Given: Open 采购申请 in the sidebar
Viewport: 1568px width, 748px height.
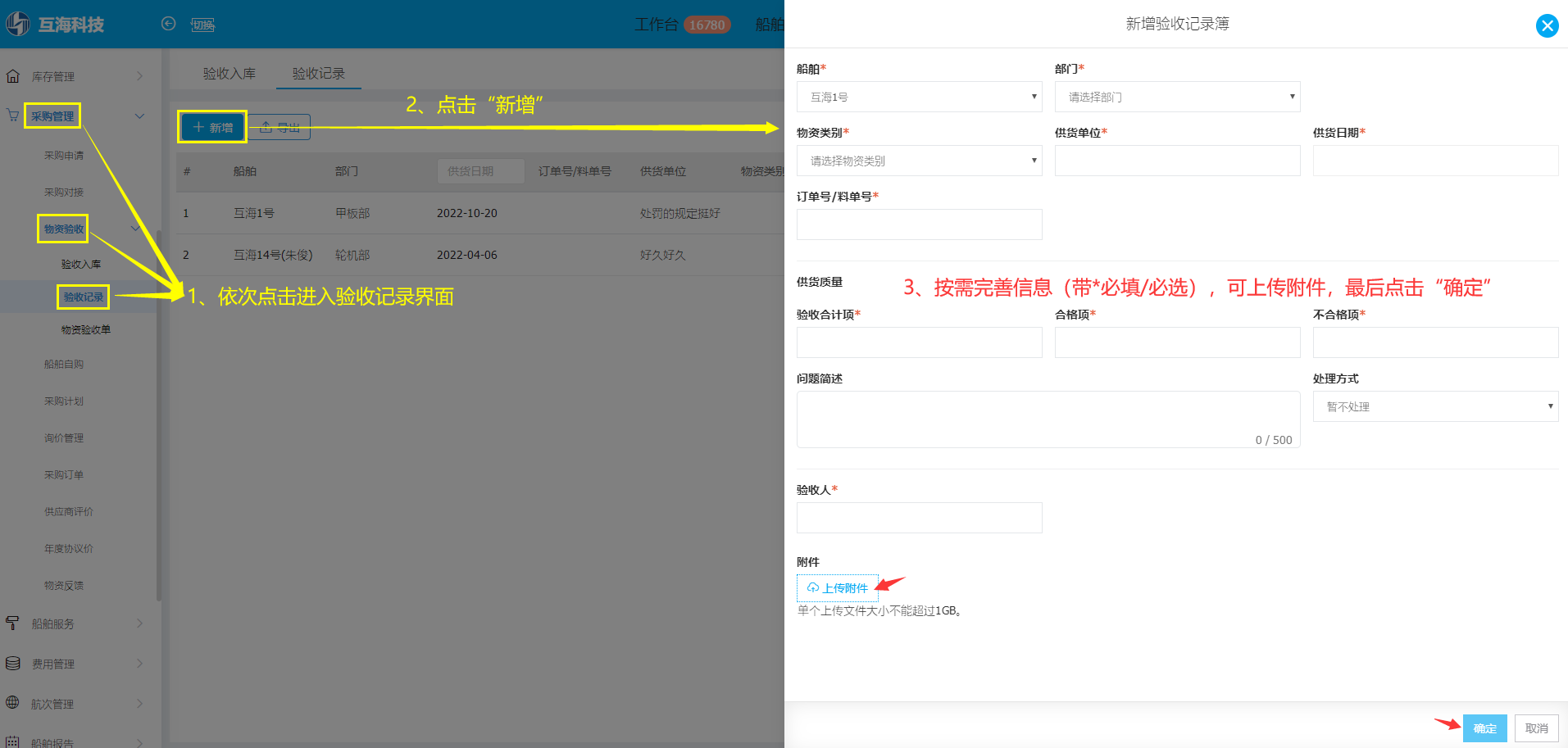Looking at the screenshot, I should 64,155.
